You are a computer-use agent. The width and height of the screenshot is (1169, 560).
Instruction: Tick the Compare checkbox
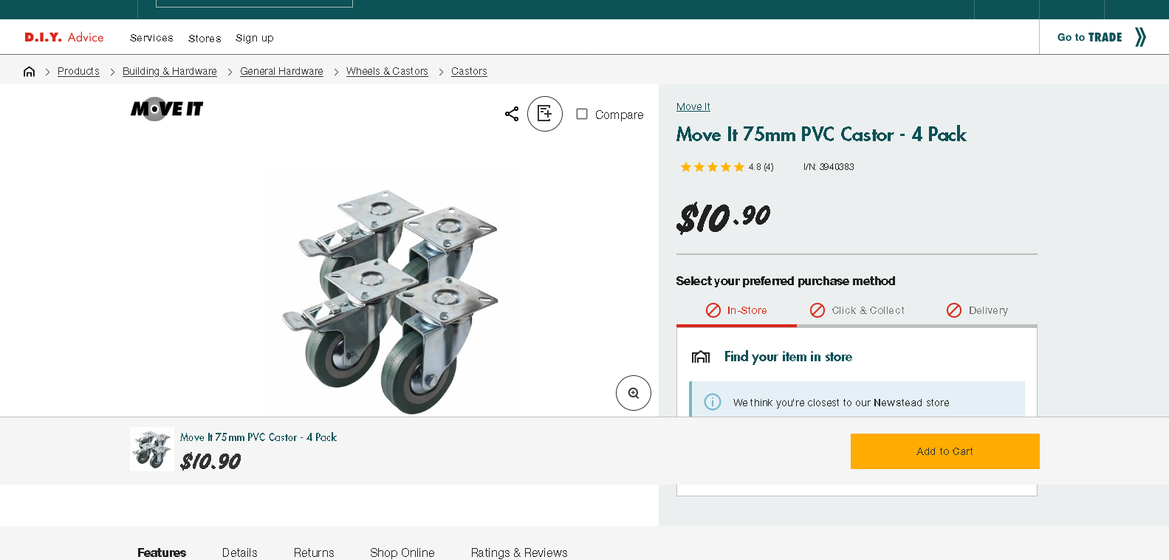582,114
